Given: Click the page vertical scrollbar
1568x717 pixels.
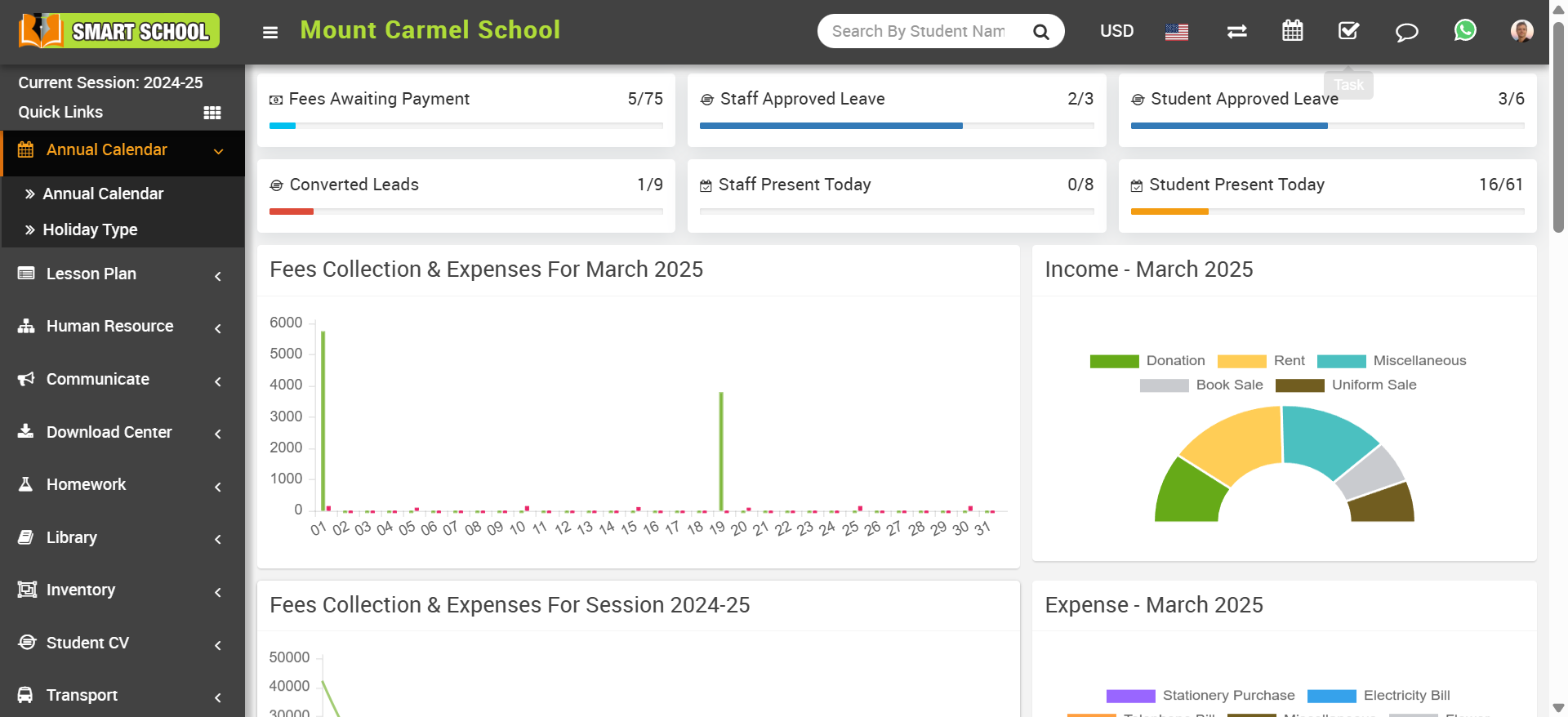Looking at the screenshot, I should tap(1558, 127).
